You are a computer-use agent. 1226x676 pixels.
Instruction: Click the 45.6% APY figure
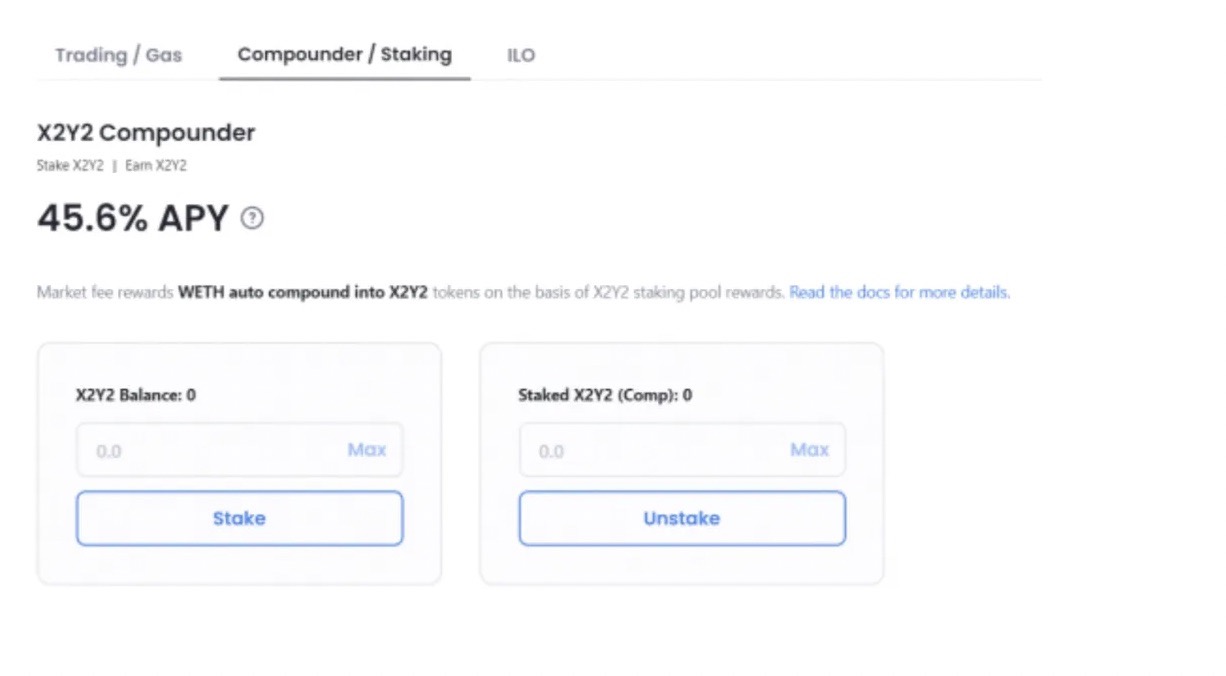[x=130, y=217]
